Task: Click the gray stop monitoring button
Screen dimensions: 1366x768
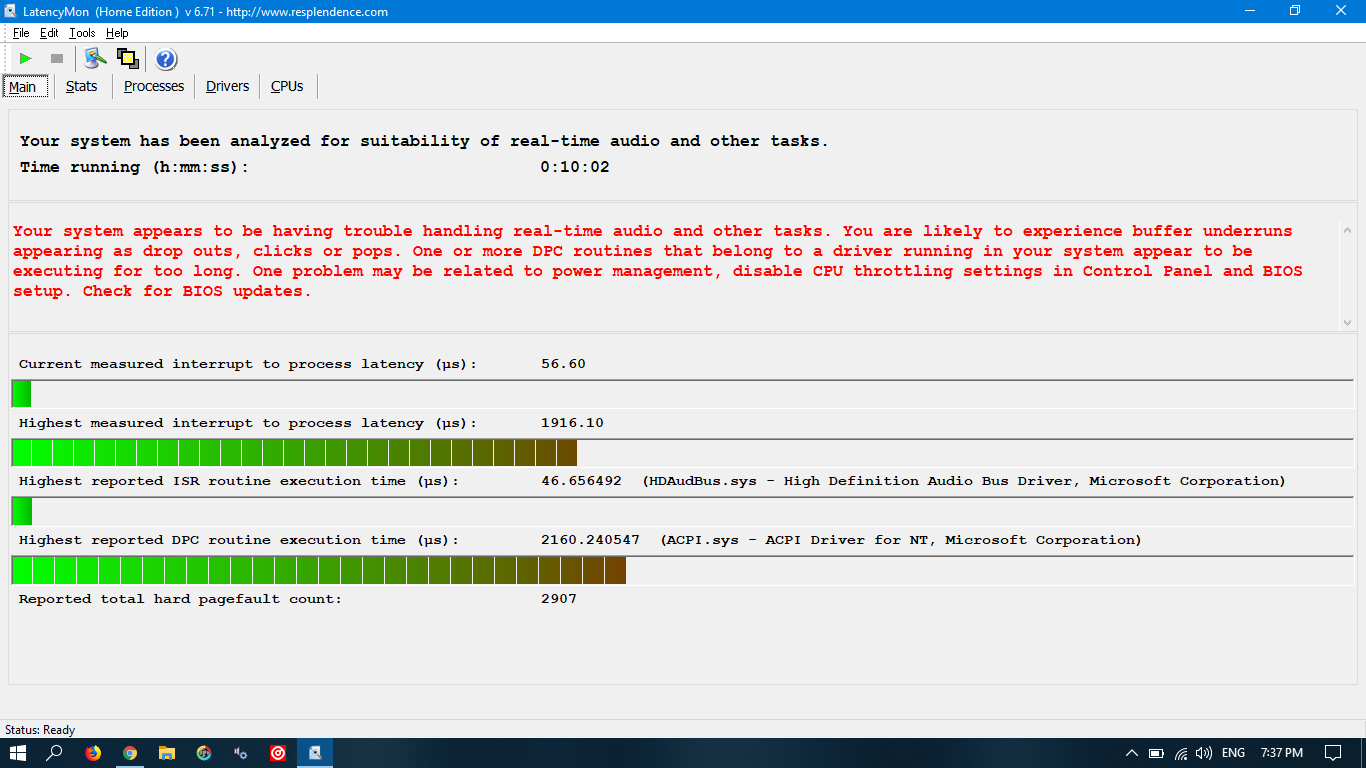Action: [57, 59]
